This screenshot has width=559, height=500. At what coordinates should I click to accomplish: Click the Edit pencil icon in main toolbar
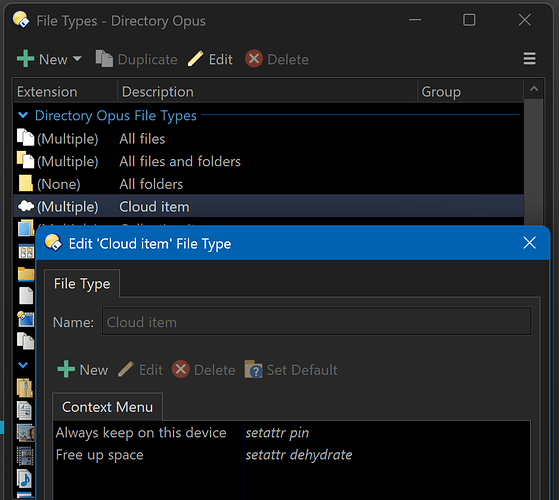[195, 59]
